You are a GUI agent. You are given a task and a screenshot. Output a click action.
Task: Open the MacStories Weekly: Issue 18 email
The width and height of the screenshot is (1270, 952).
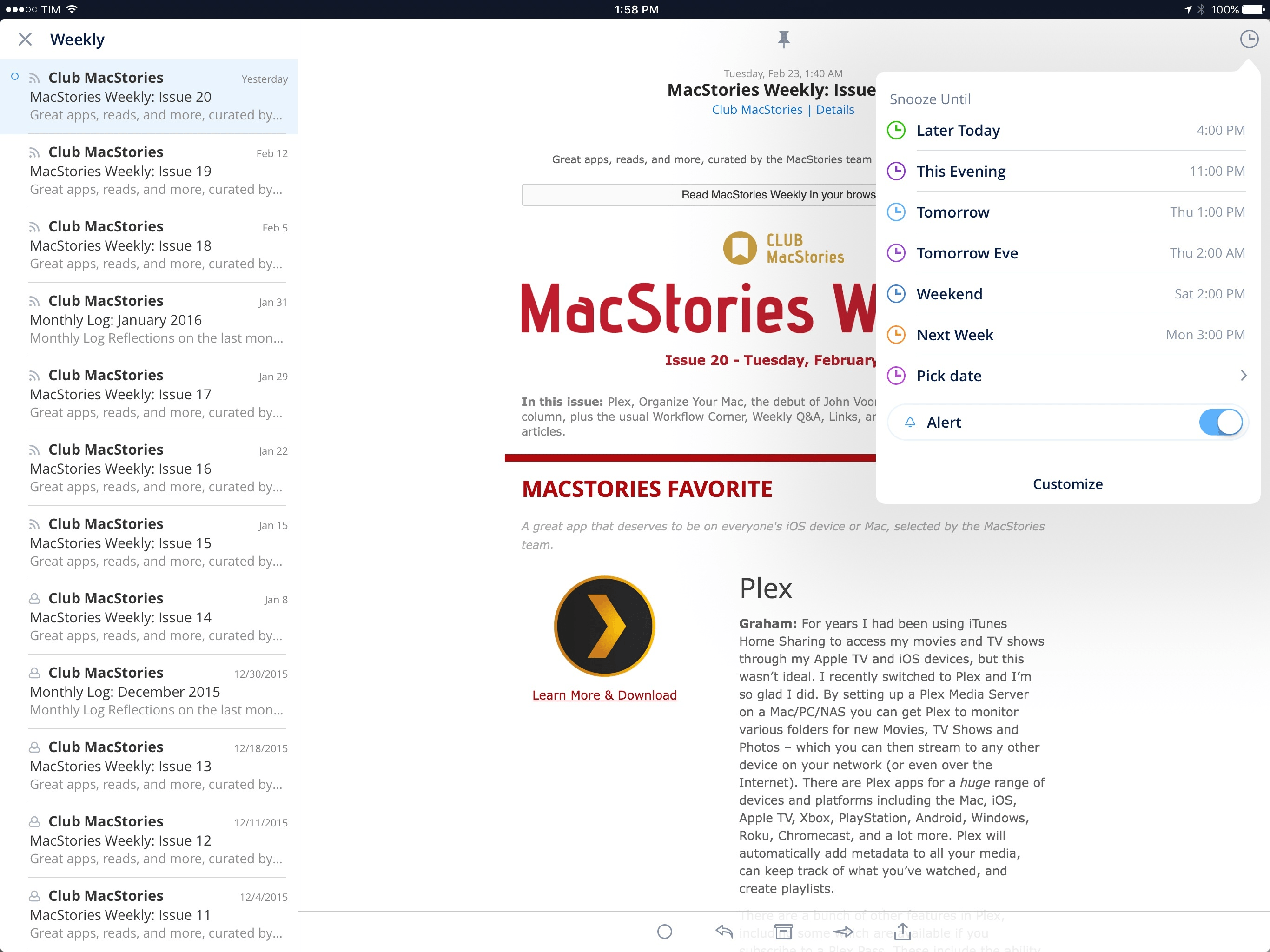pyautogui.click(x=149, y=245)
